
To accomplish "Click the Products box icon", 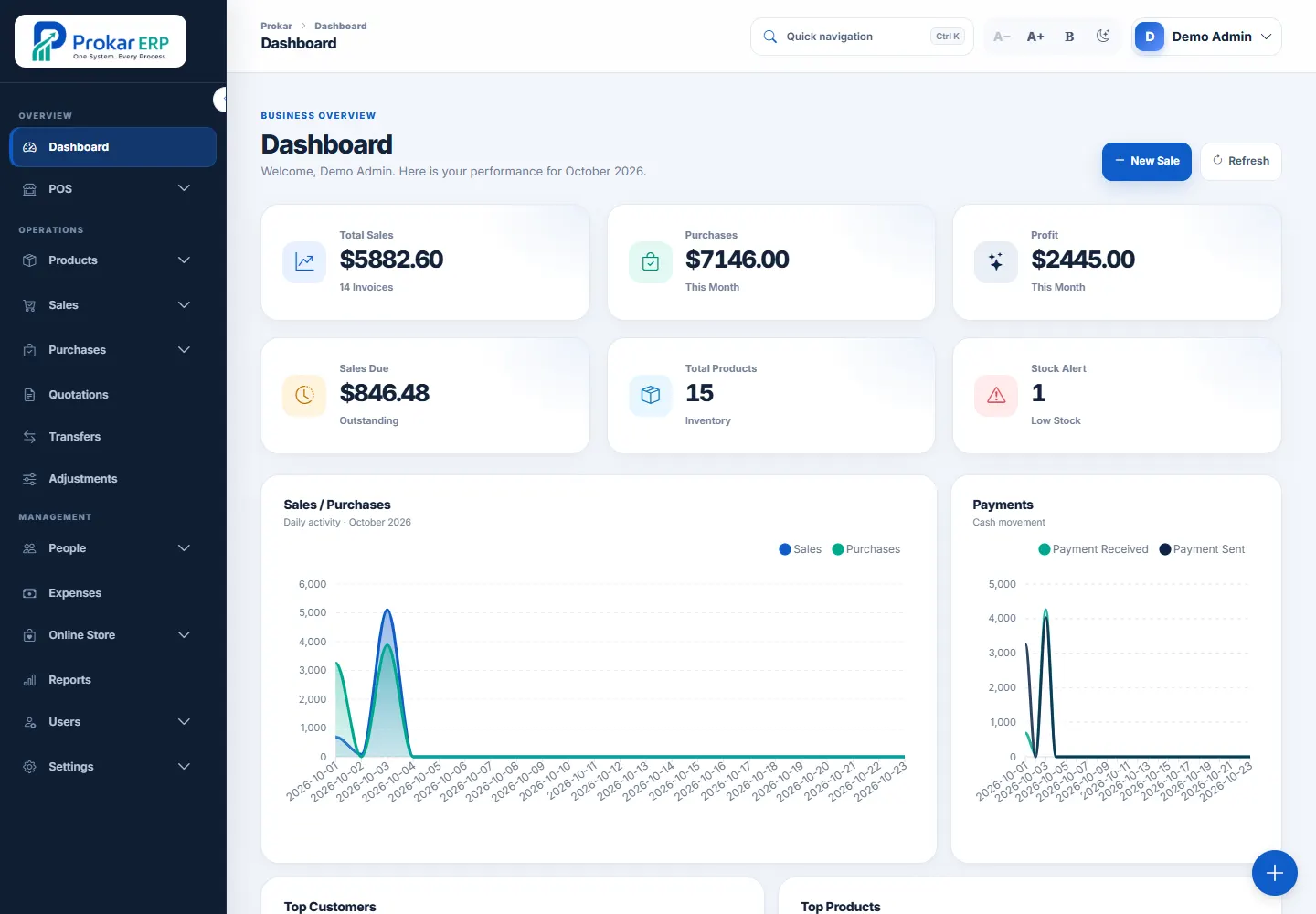I will tap(29, 260).
